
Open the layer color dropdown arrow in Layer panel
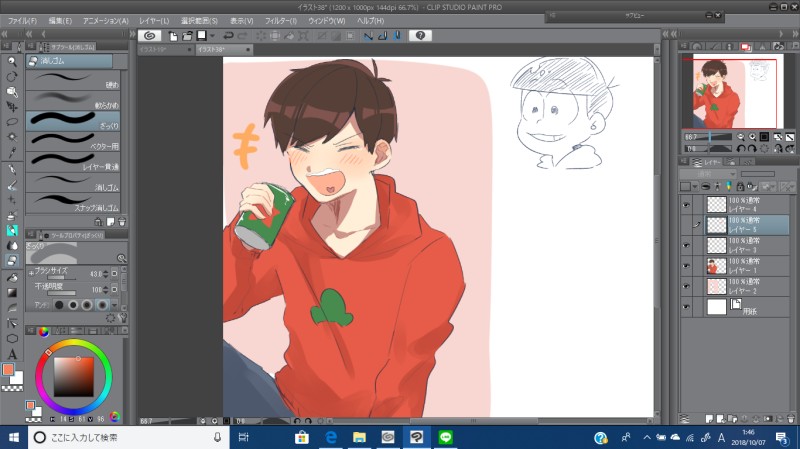point(694,187)
